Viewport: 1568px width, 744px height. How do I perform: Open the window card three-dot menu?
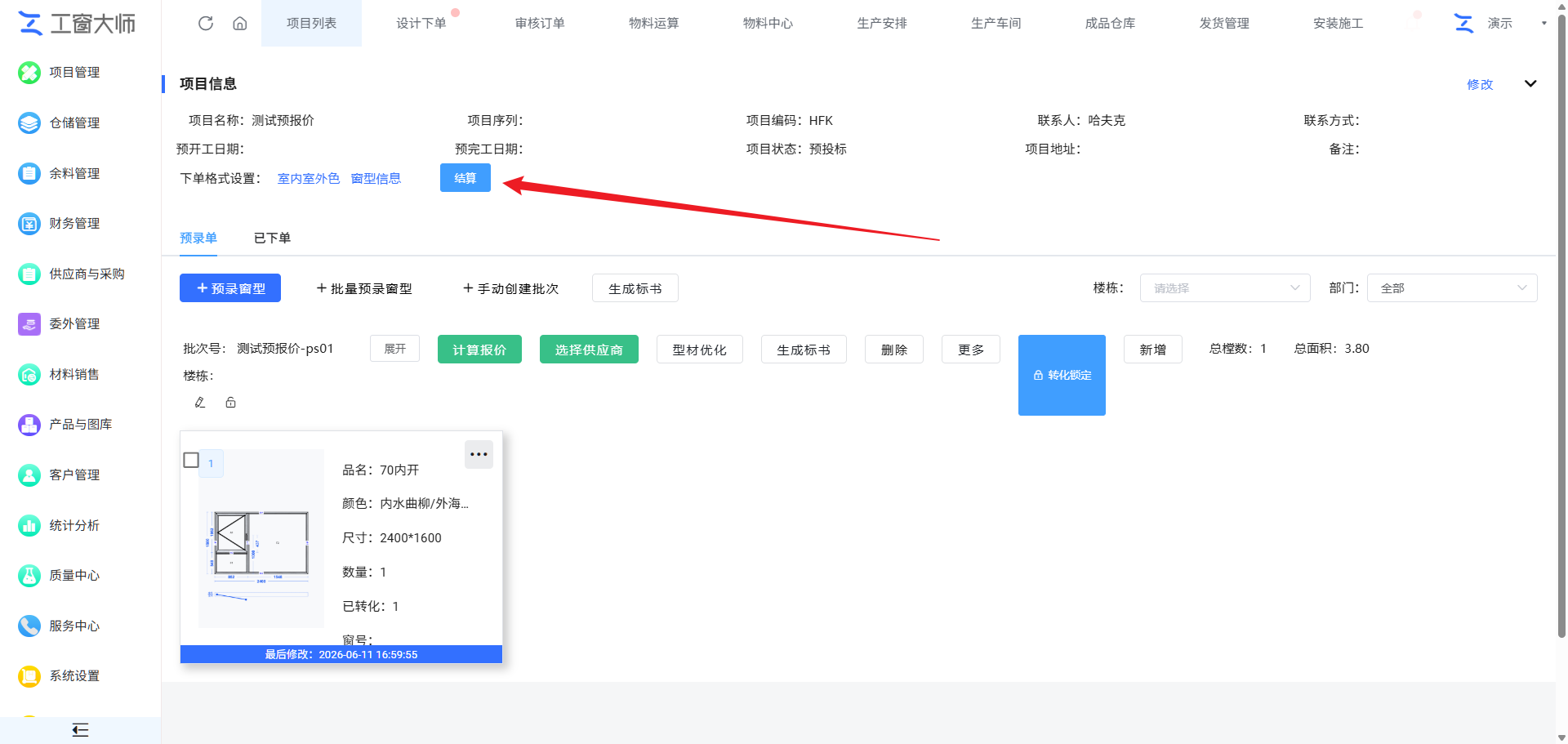[x=479, y=454]
